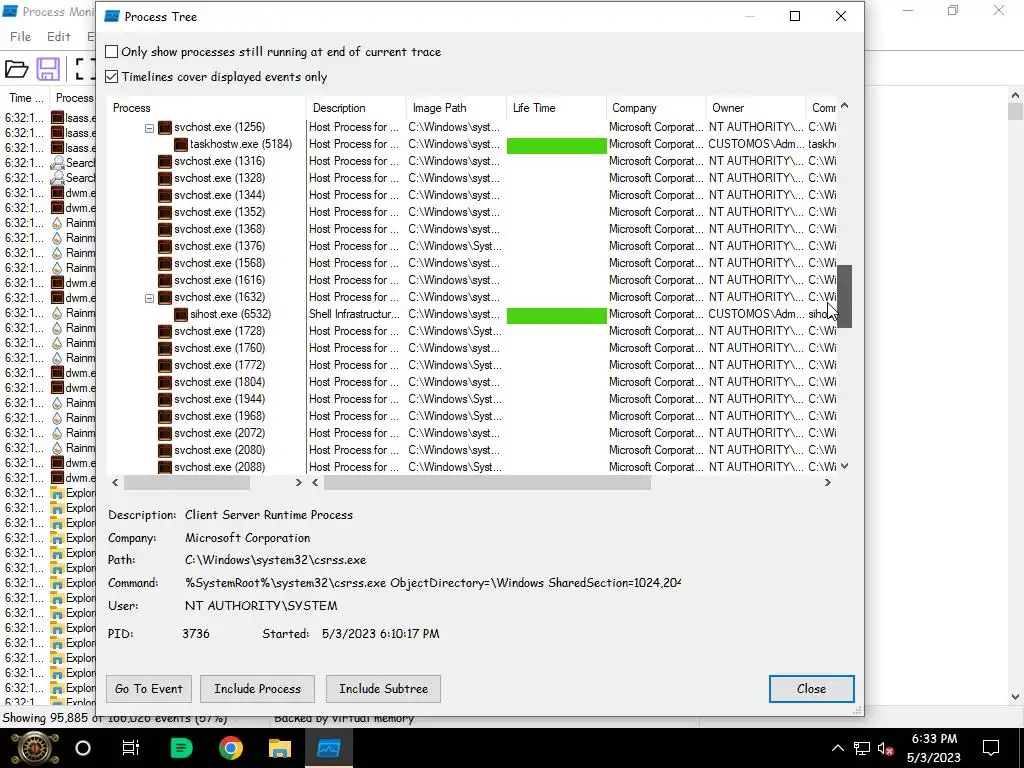Select the taskhostw.exe (5184) process icon
This screenshot has height=768, width=1024.
tap(181, 144)
